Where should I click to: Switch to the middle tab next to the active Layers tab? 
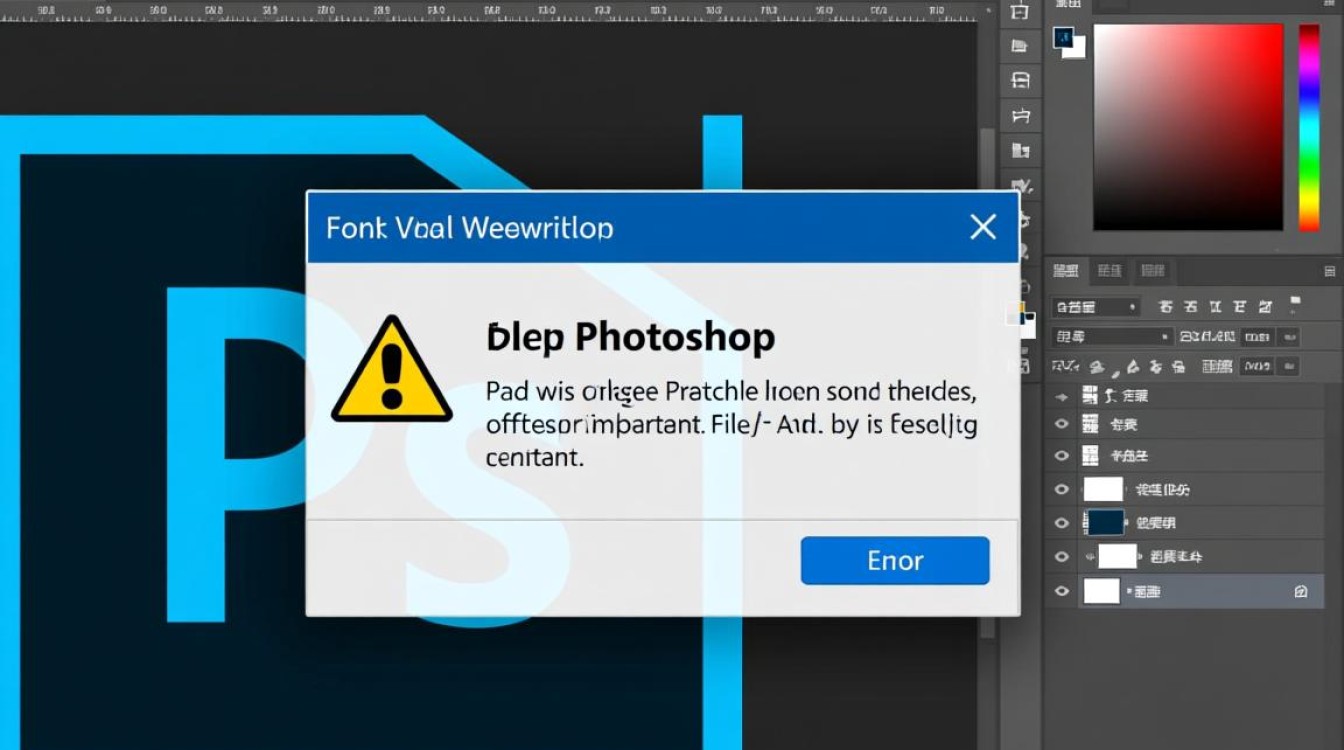(1110, 270)
